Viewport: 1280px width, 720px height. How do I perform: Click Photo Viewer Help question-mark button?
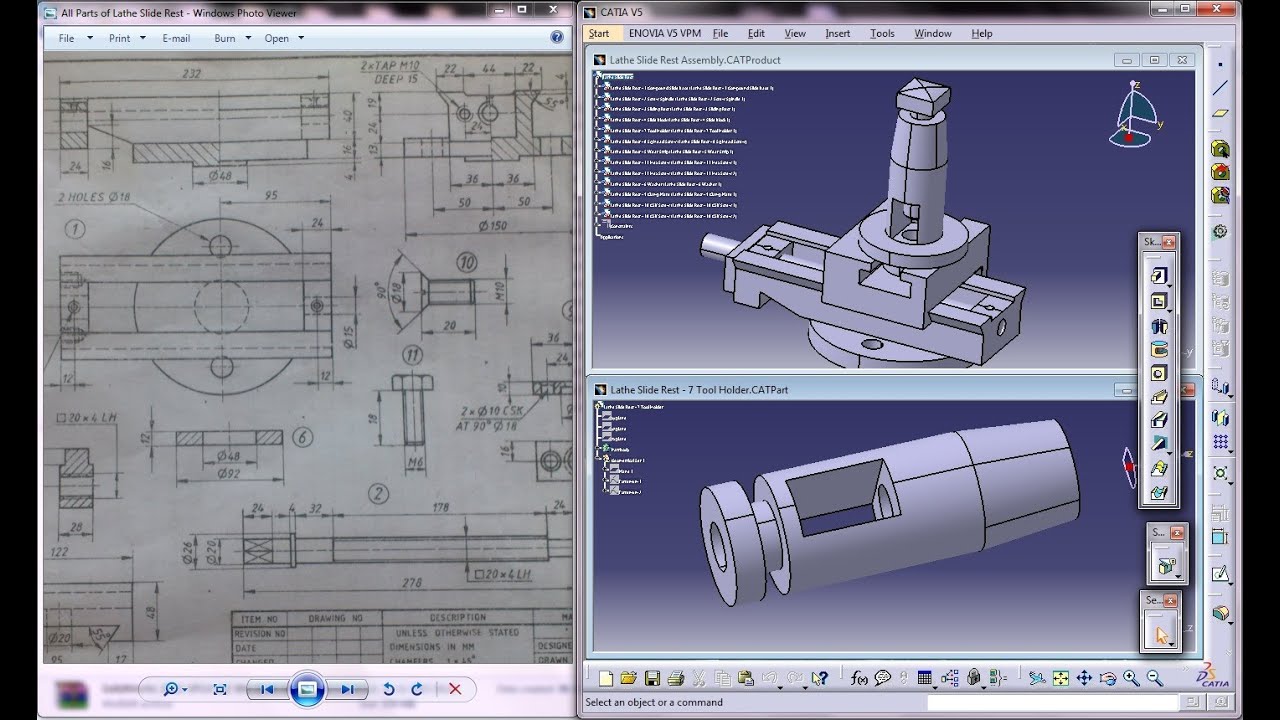557,38
